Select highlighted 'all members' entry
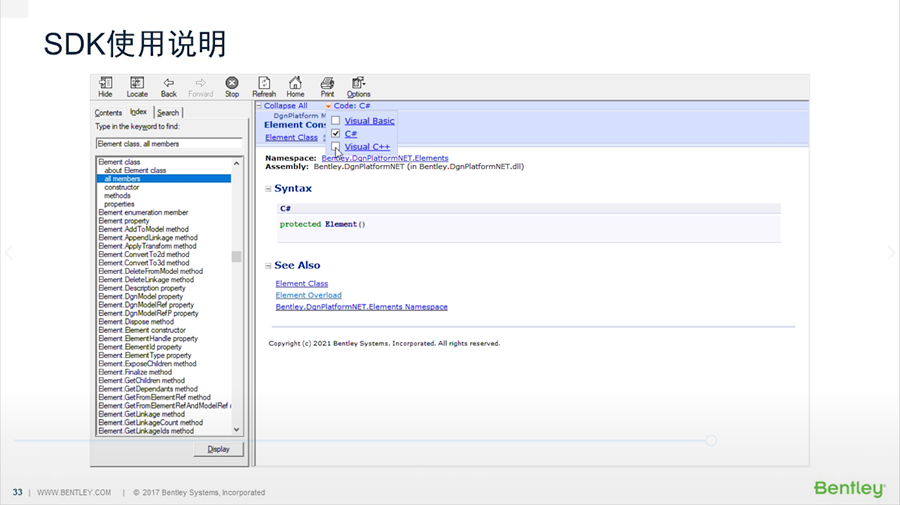 pyautogui.click(x=164, y=179)
